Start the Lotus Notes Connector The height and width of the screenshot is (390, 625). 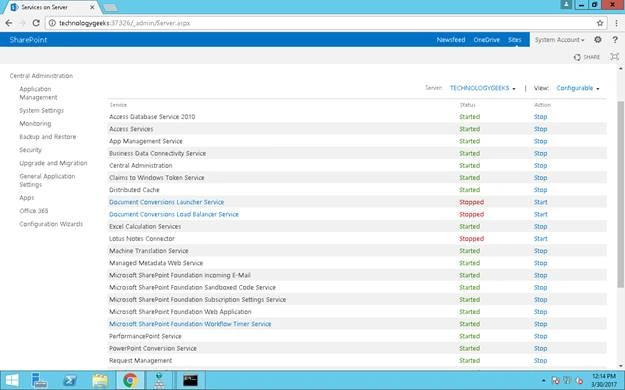pos(540,239)
